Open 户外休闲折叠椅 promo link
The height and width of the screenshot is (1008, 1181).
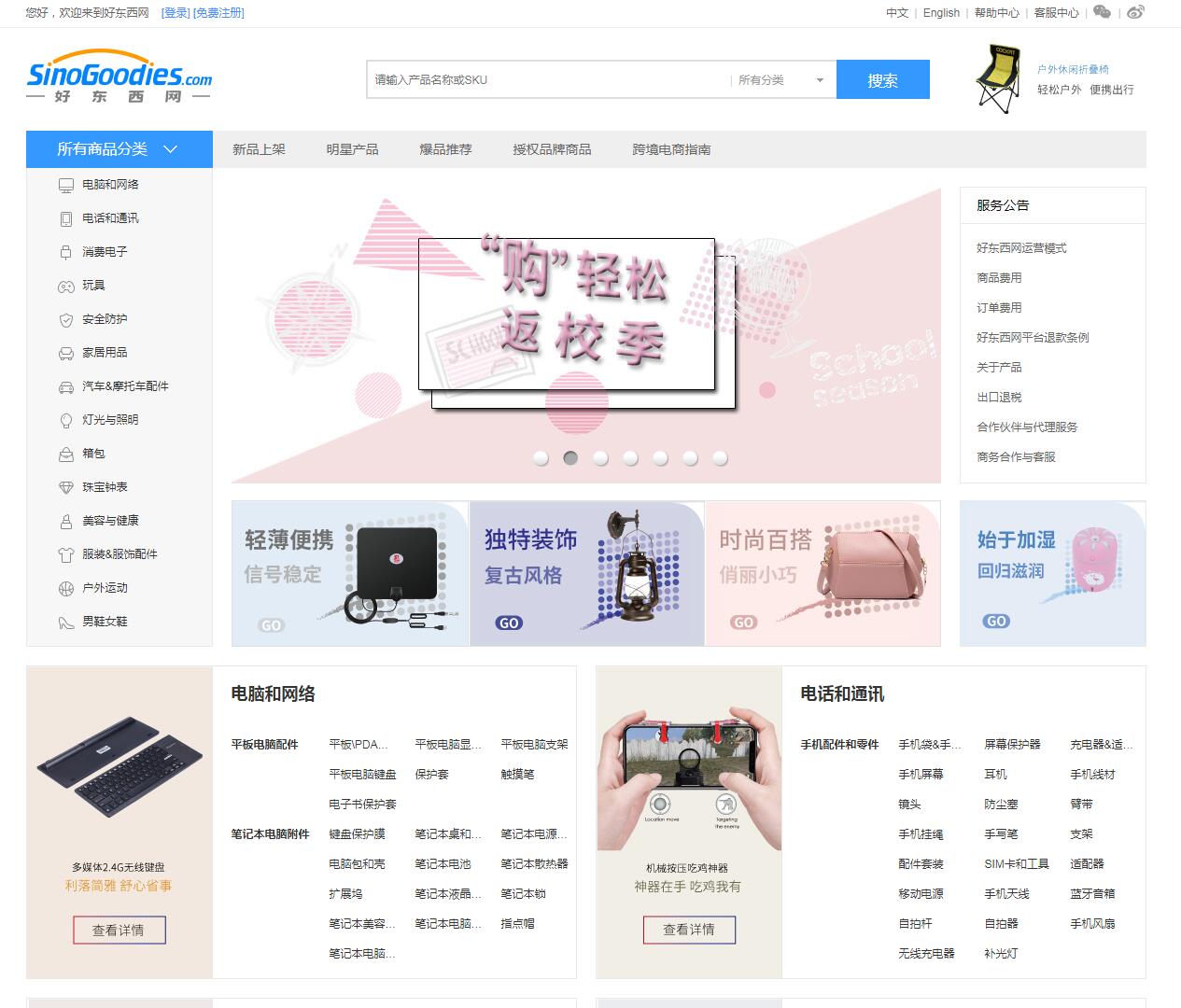tap(1073, 69)
